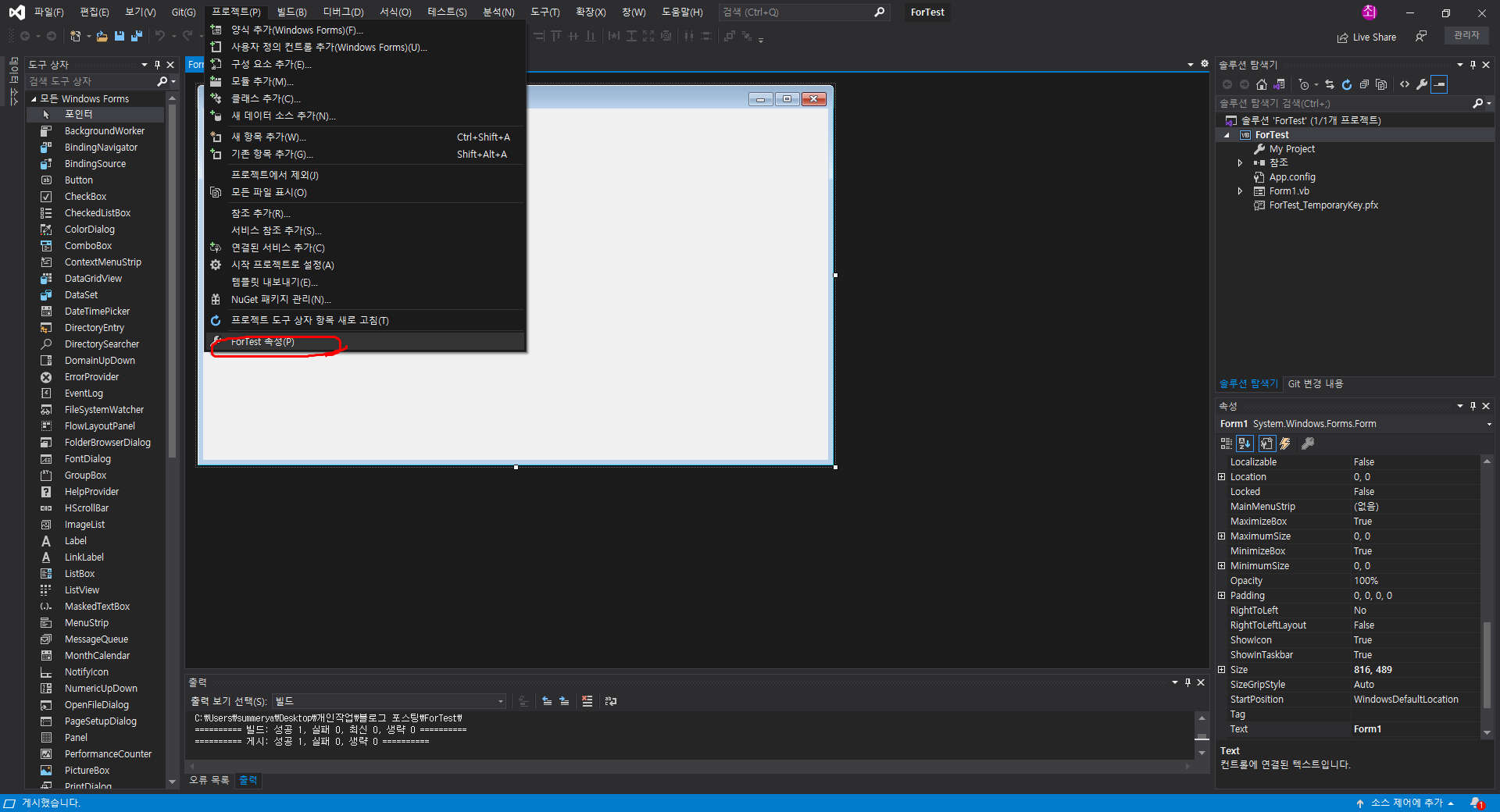Click the feedback icon next to Live Share
Viewport: 1500px width, 812px height.
[x=1421, y=37]
